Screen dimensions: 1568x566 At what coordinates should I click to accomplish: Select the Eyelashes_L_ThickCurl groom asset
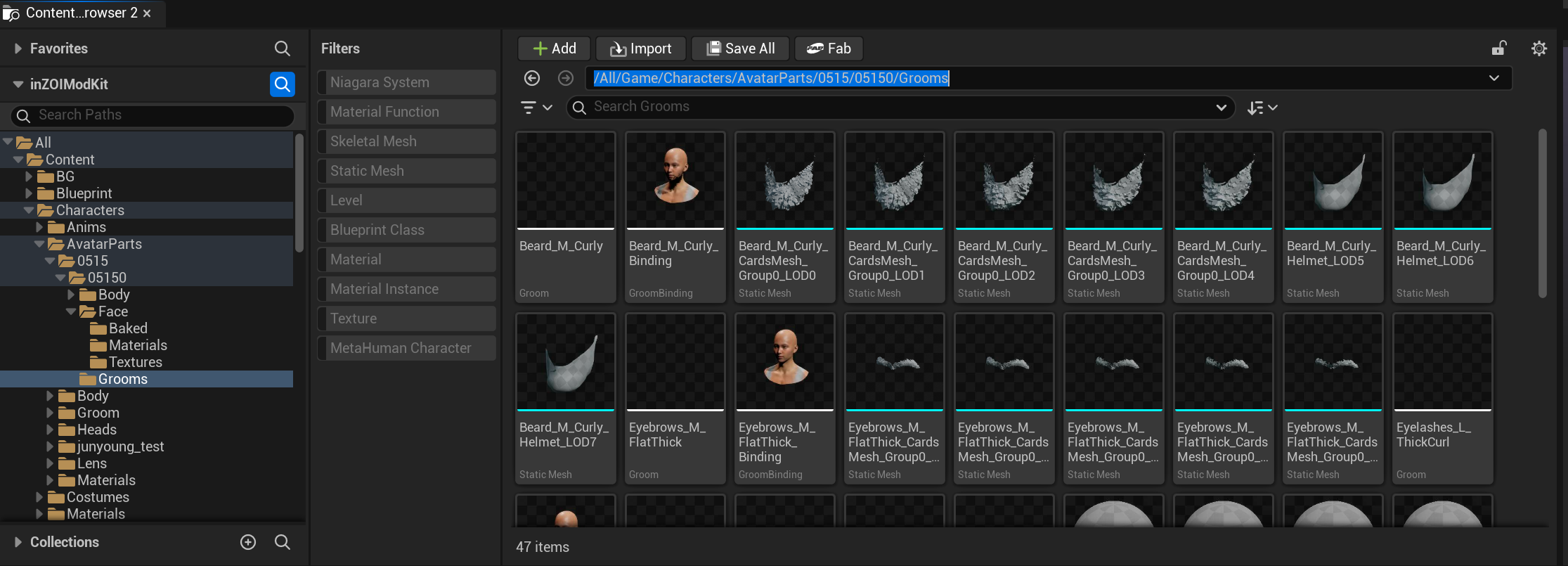tap(1443, 399)
